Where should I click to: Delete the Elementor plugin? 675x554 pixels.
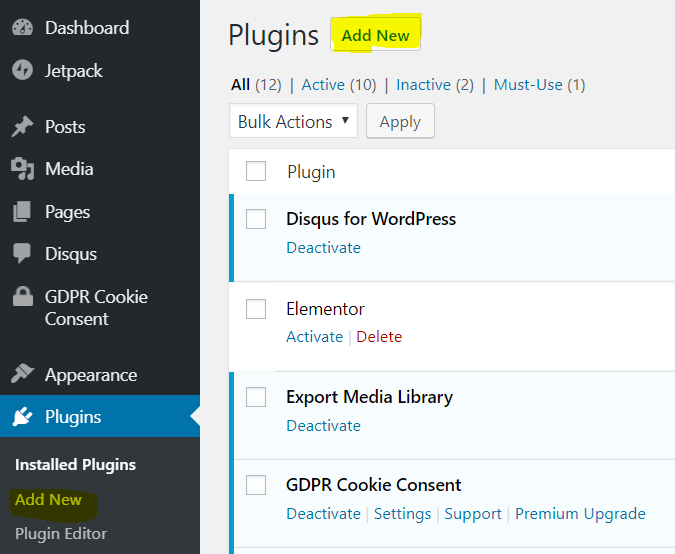pyautogui.click(x=379, y=337)
